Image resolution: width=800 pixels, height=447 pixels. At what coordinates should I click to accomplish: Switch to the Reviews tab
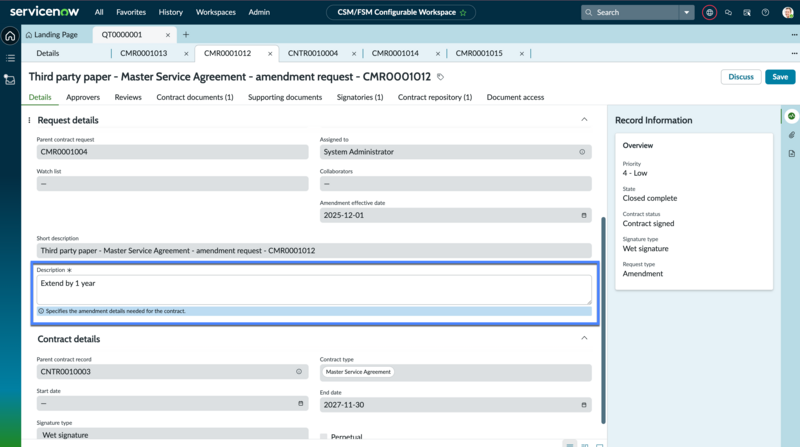click(128, 97)
